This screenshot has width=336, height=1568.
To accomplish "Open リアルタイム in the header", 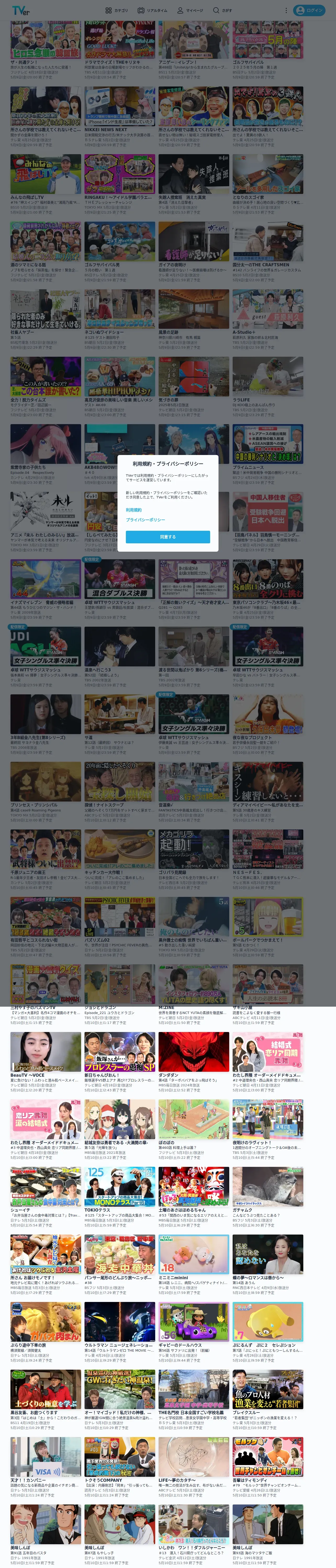I will click(x=153, y=10).
